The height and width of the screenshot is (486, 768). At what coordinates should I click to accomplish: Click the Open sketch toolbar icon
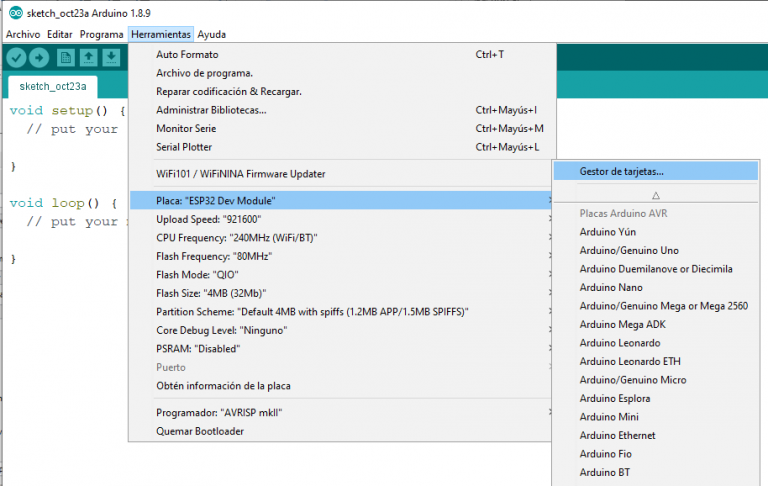coord(88,58)
